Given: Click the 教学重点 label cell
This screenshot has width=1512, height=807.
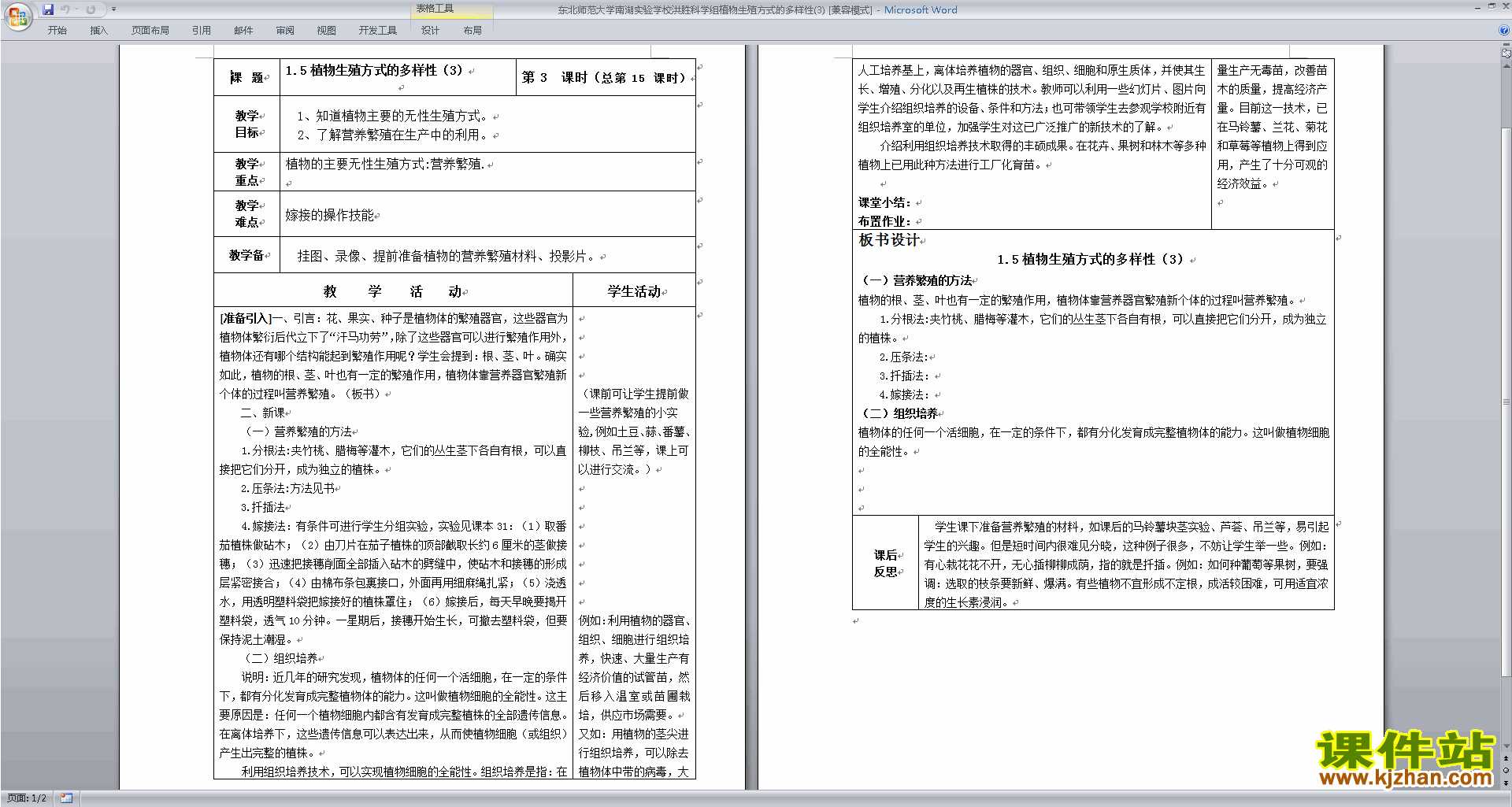Looking at the screenshot, I should pyautogui.click(x=246, y=172).
